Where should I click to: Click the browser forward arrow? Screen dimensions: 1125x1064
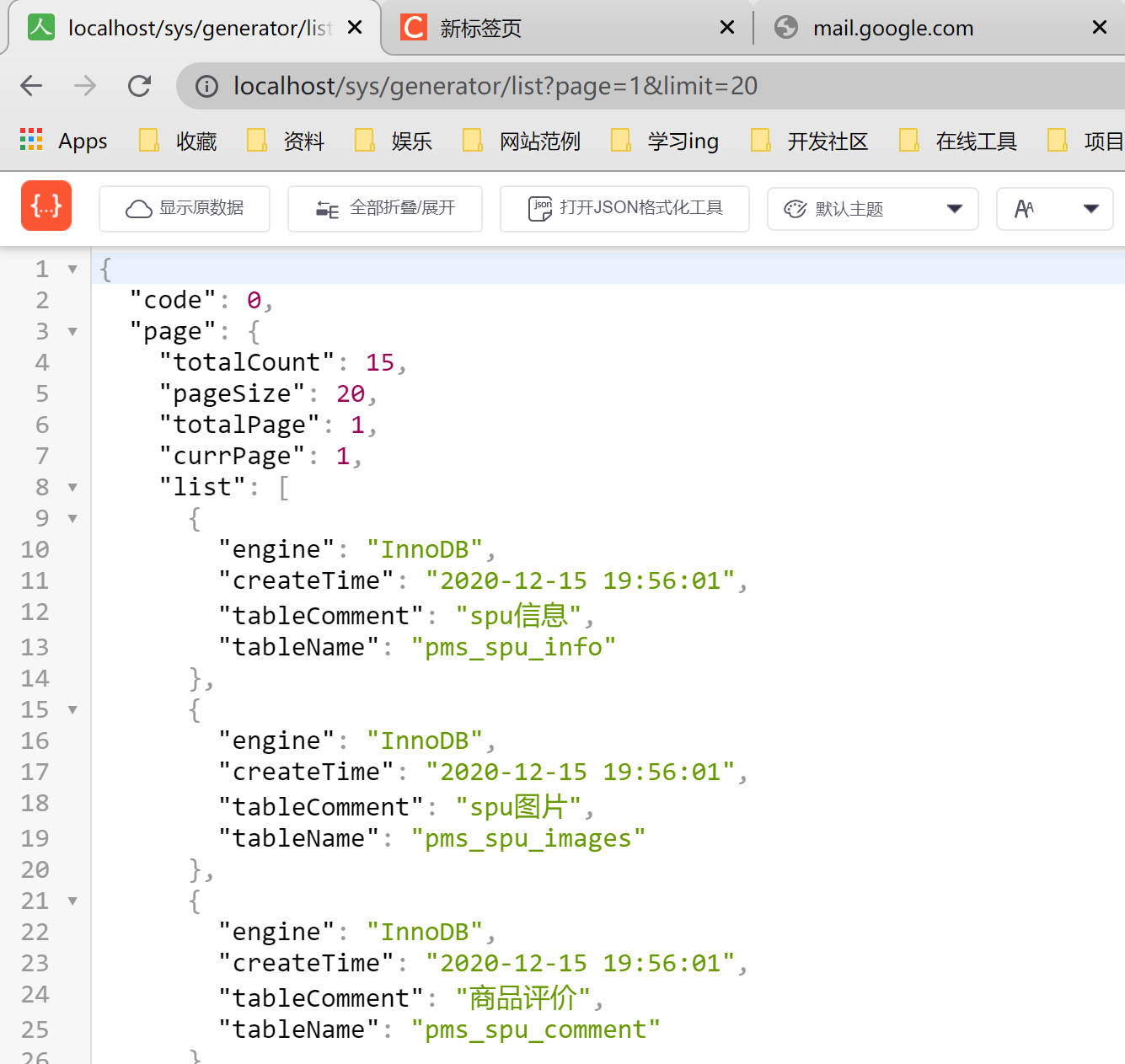tap(85, 85)
